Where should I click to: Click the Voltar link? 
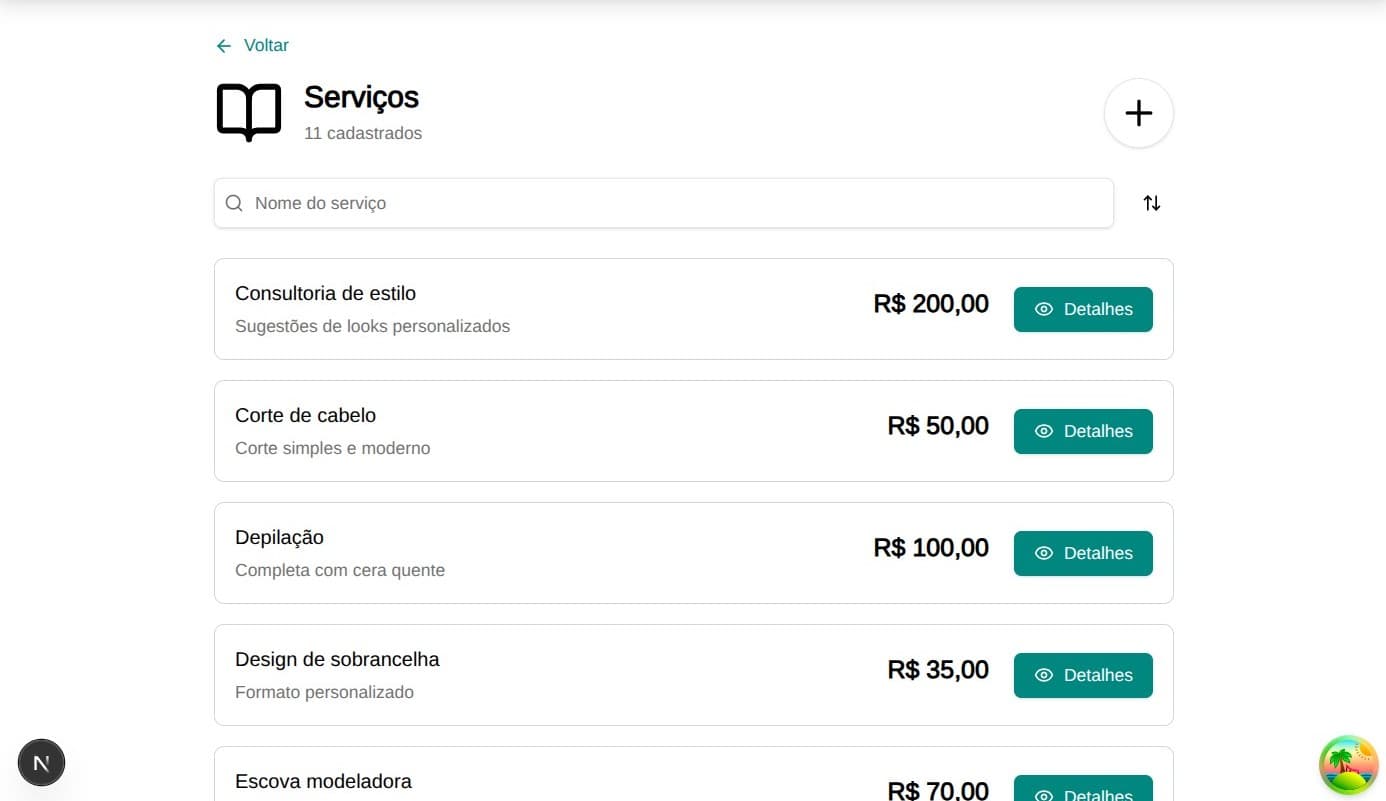coord(265,45)
